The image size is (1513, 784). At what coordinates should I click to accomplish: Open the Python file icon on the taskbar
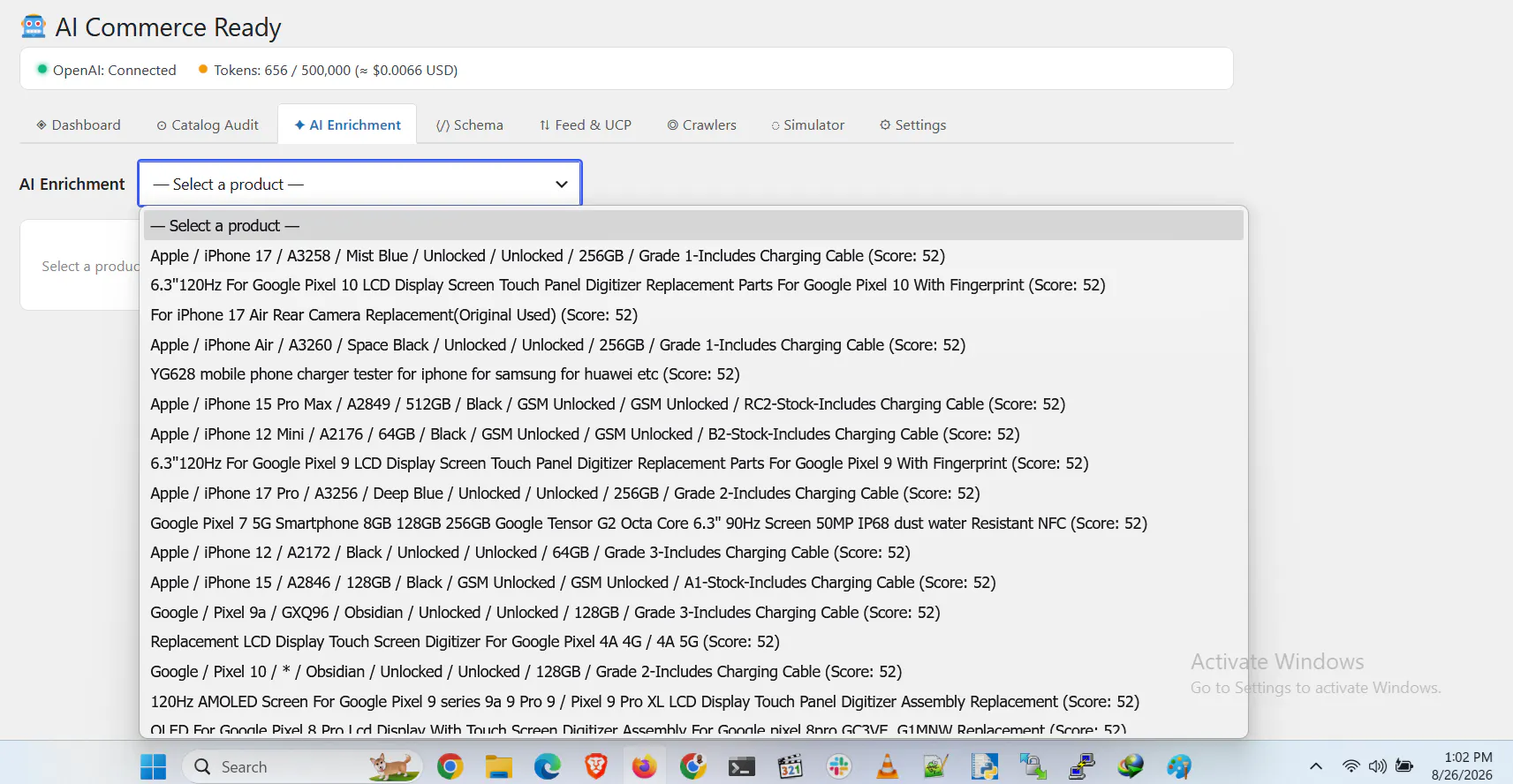pyautogui.click(x=985, y=766)
